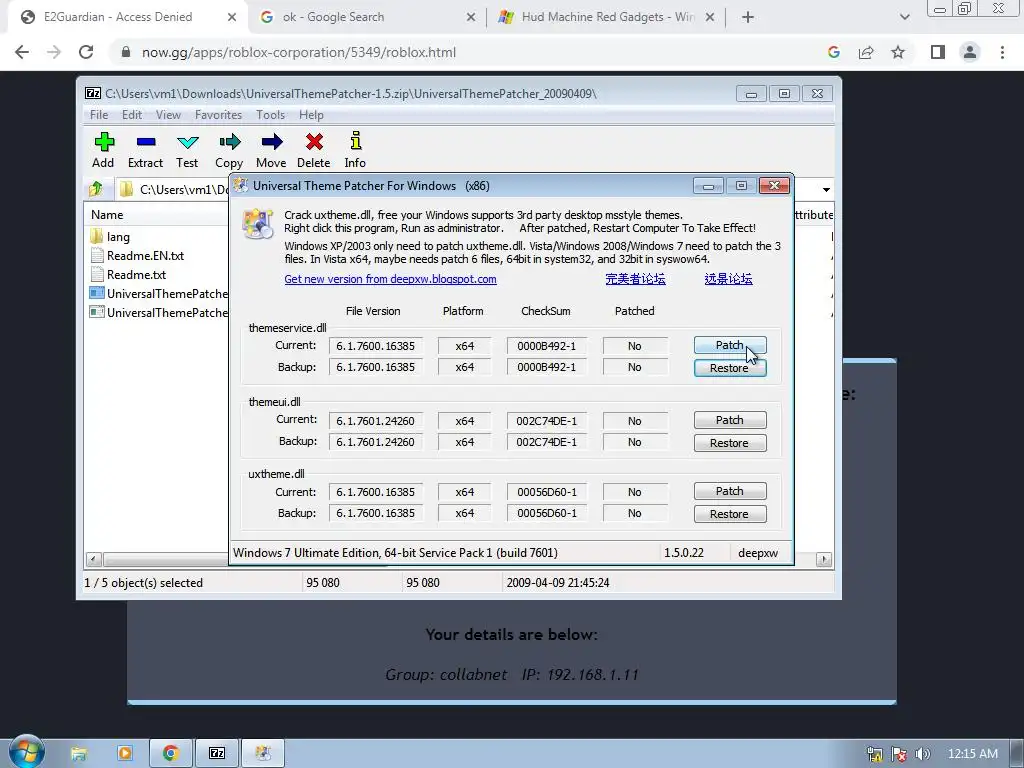
Task: Patch uxtheme.dll
Action: [x=730, y=491]
